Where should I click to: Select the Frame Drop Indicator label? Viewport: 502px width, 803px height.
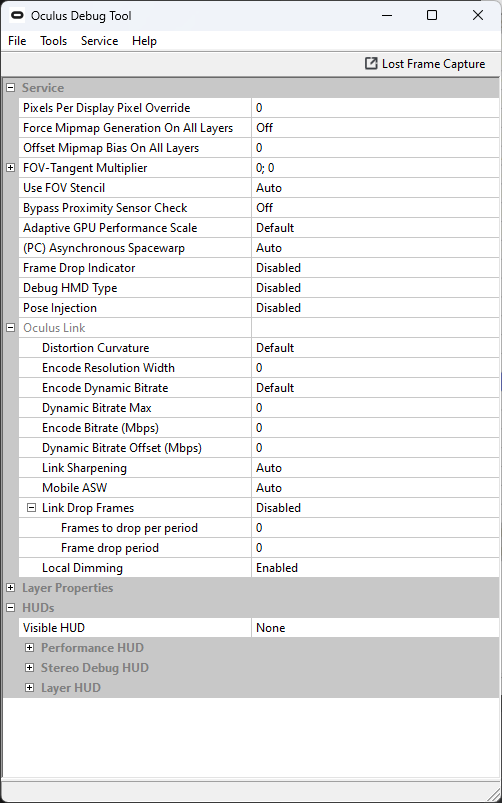coord(79,268)
